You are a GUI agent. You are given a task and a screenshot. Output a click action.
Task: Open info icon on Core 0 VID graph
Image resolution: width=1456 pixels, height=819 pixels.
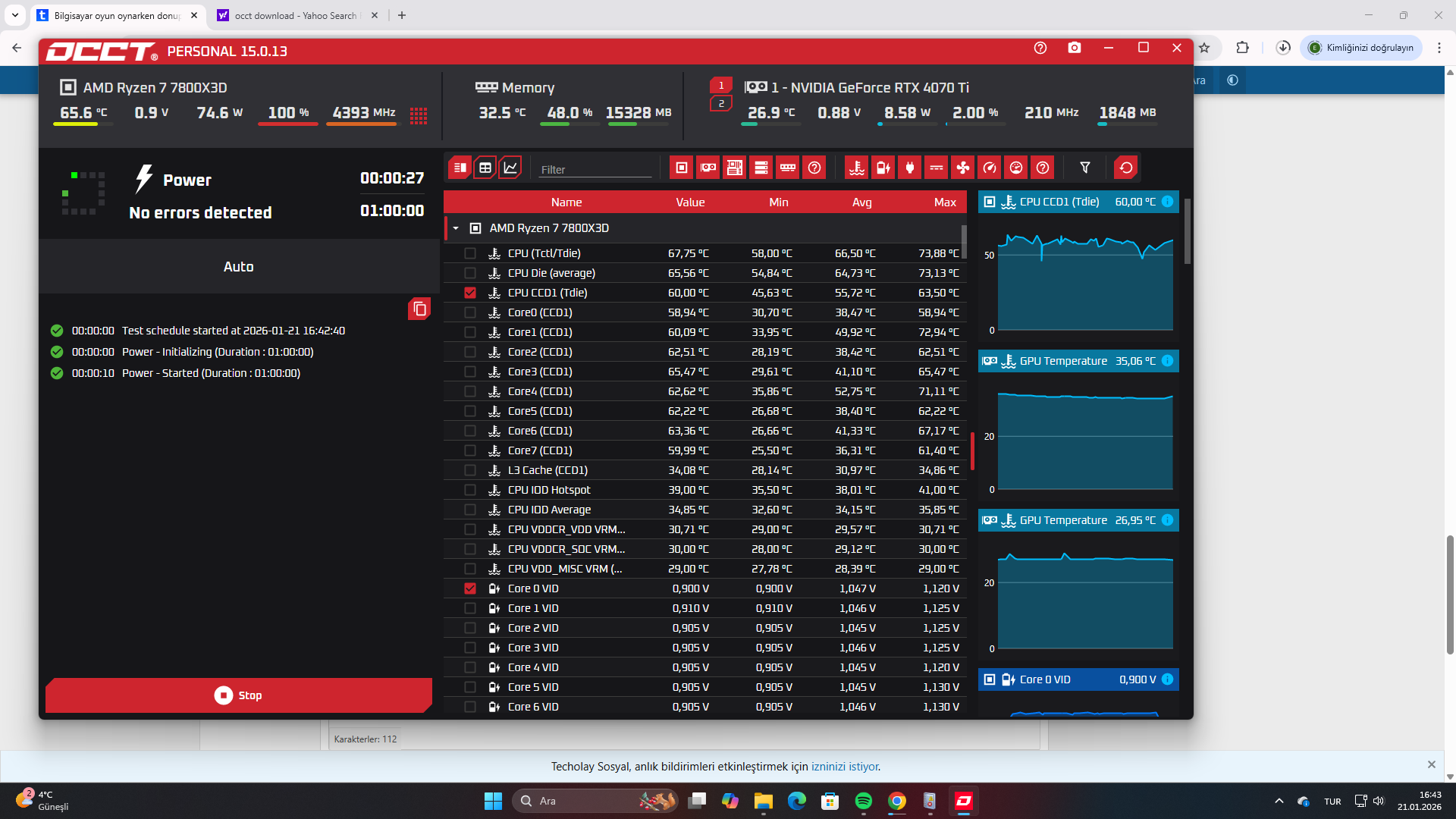1168,679
